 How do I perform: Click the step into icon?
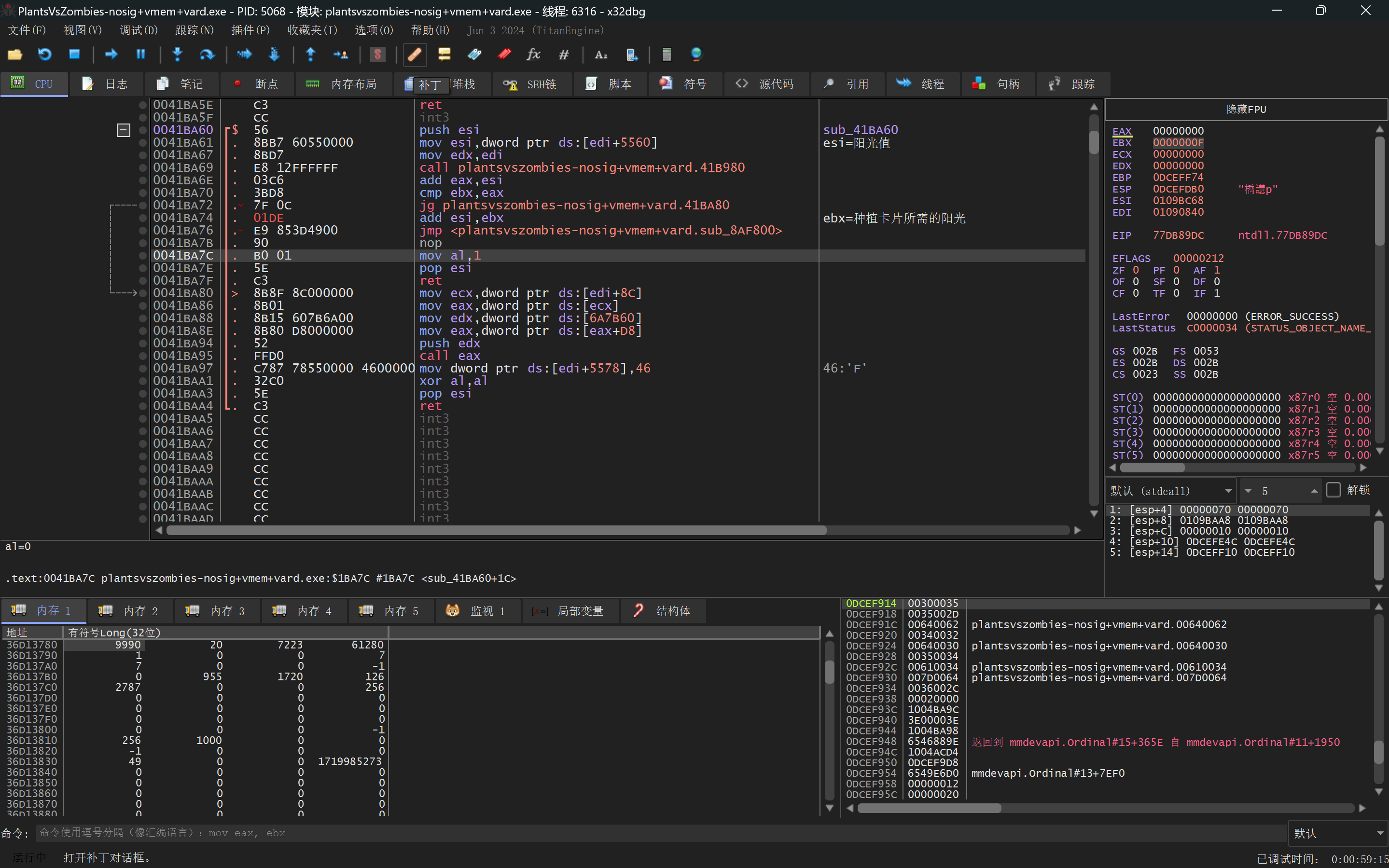click(178, 55)
